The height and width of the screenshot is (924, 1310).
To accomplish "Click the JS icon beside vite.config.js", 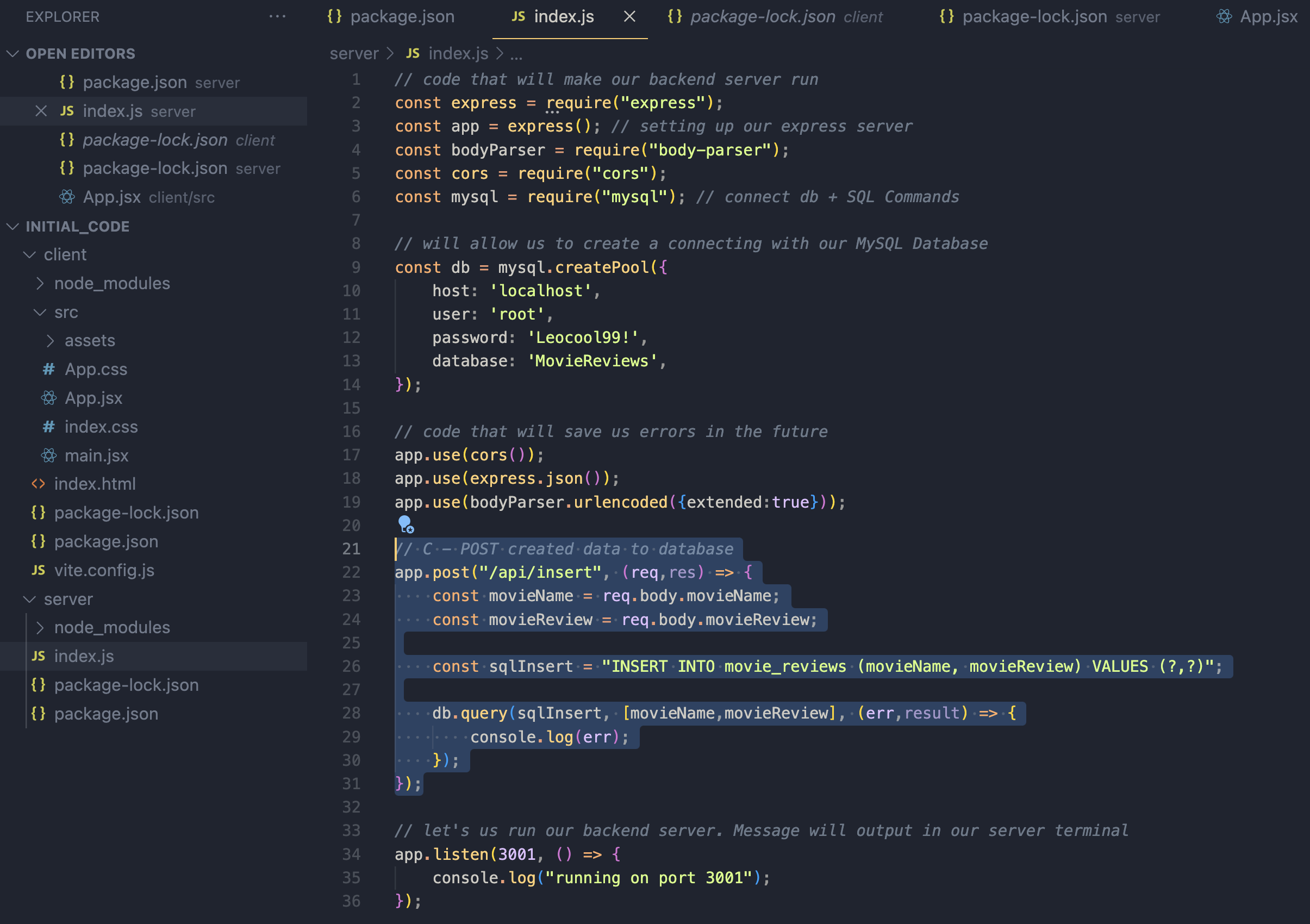I will tap(38, 570).
